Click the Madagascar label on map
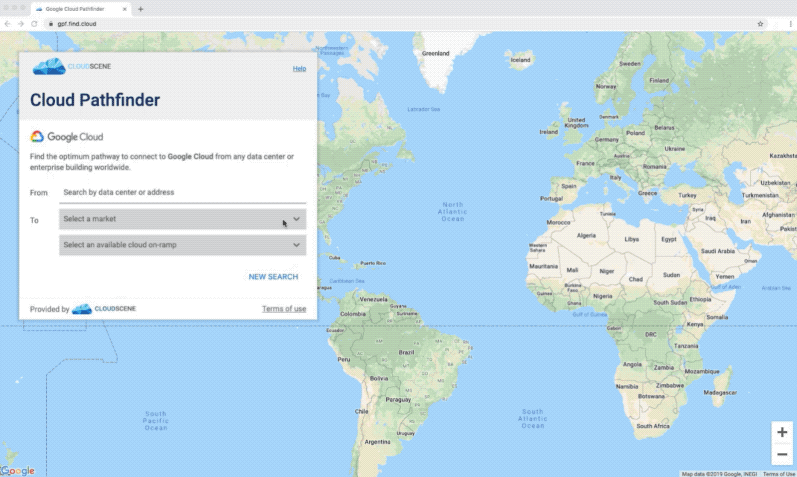This screenshot has width=797, height=477. [720, 393]
